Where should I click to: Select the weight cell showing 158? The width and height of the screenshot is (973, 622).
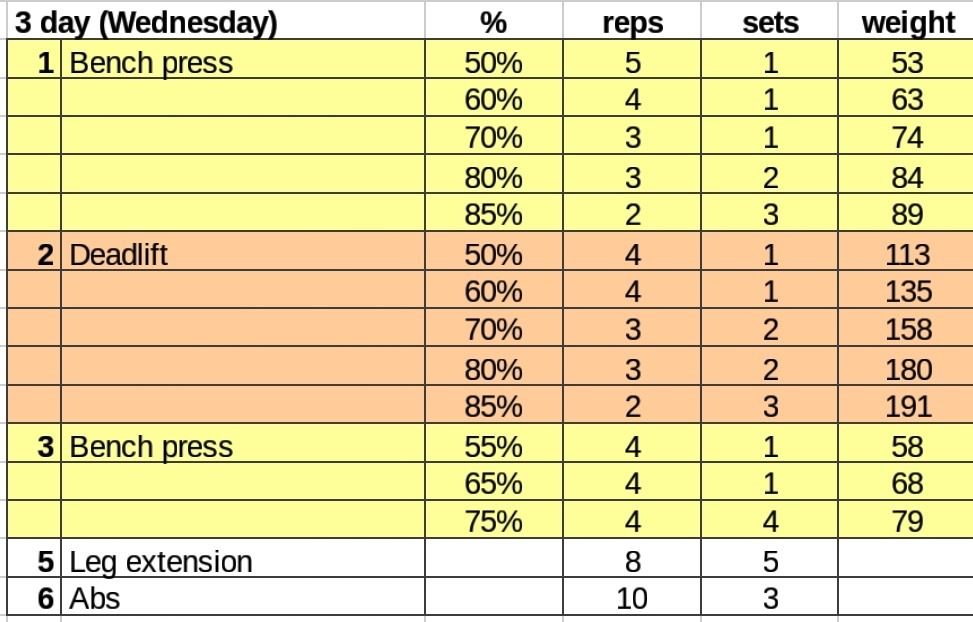[x=908, y=330]
